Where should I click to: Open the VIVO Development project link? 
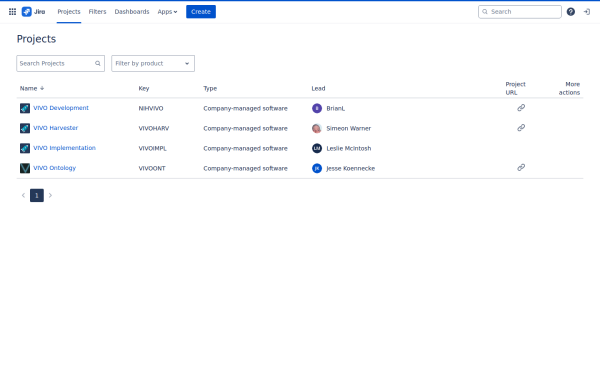tap(61, 108)
